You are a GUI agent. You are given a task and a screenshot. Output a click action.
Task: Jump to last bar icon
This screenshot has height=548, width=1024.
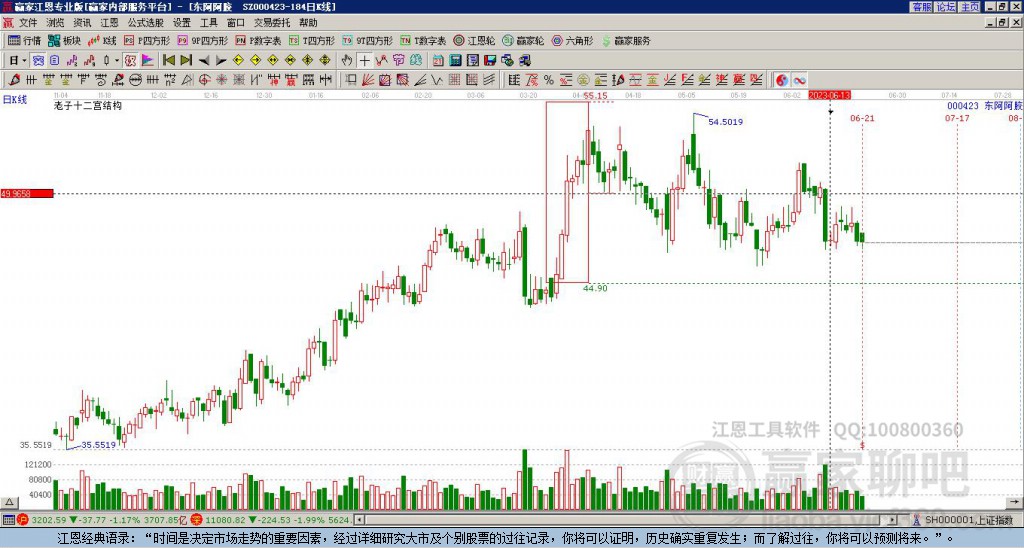coord(186,60)
